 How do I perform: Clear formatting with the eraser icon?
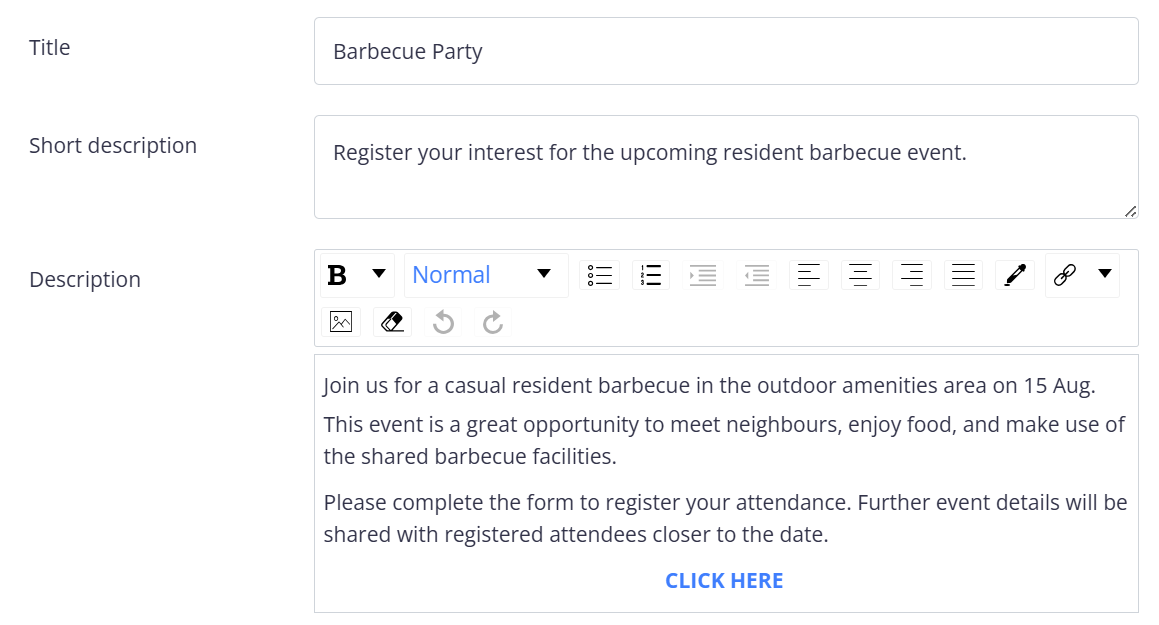[392, 322]
